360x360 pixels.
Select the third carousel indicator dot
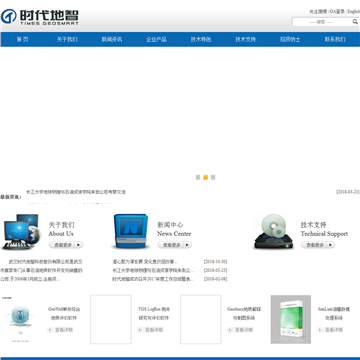213,177
